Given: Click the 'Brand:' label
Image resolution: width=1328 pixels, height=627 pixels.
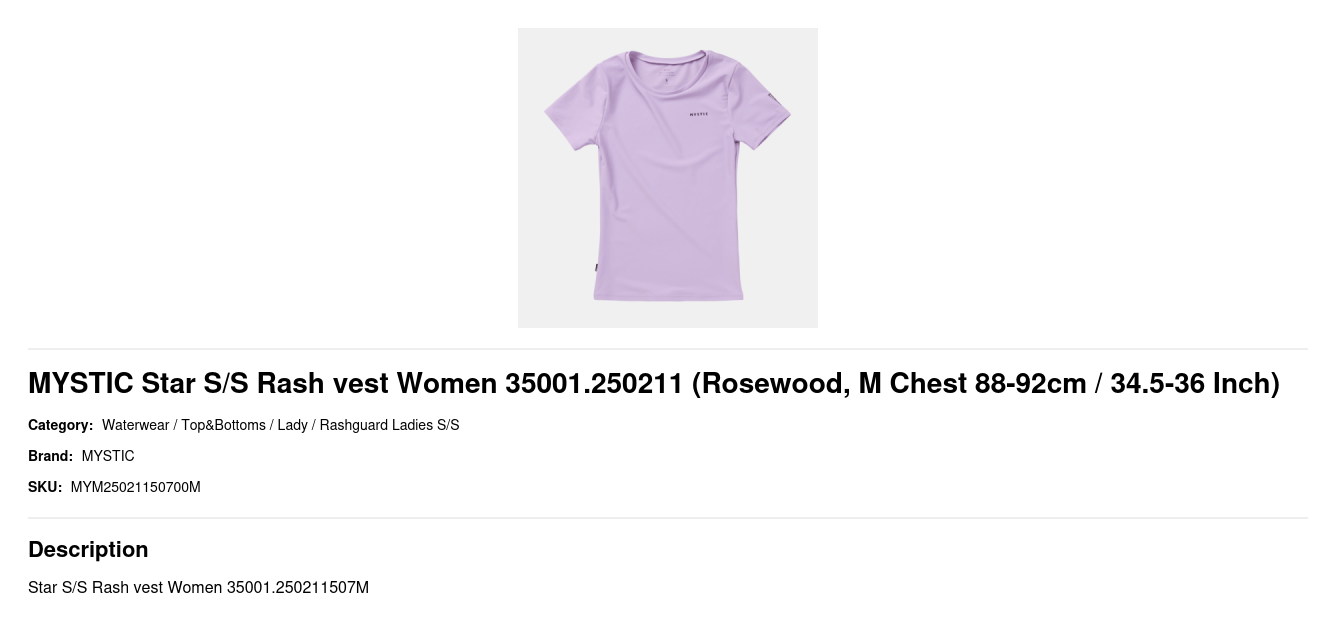Looking at the screenshot, I should (50, 456).
